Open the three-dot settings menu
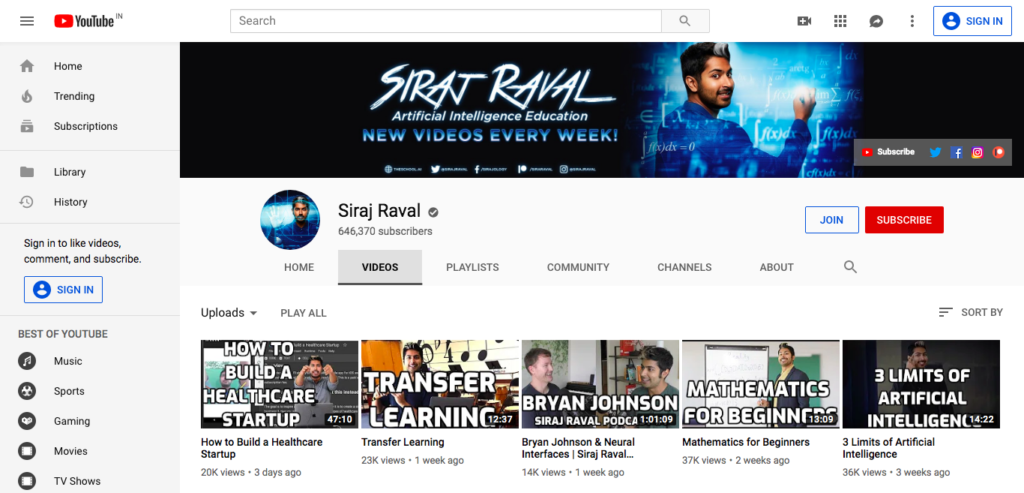1024x493 pixels. point(912,21)
